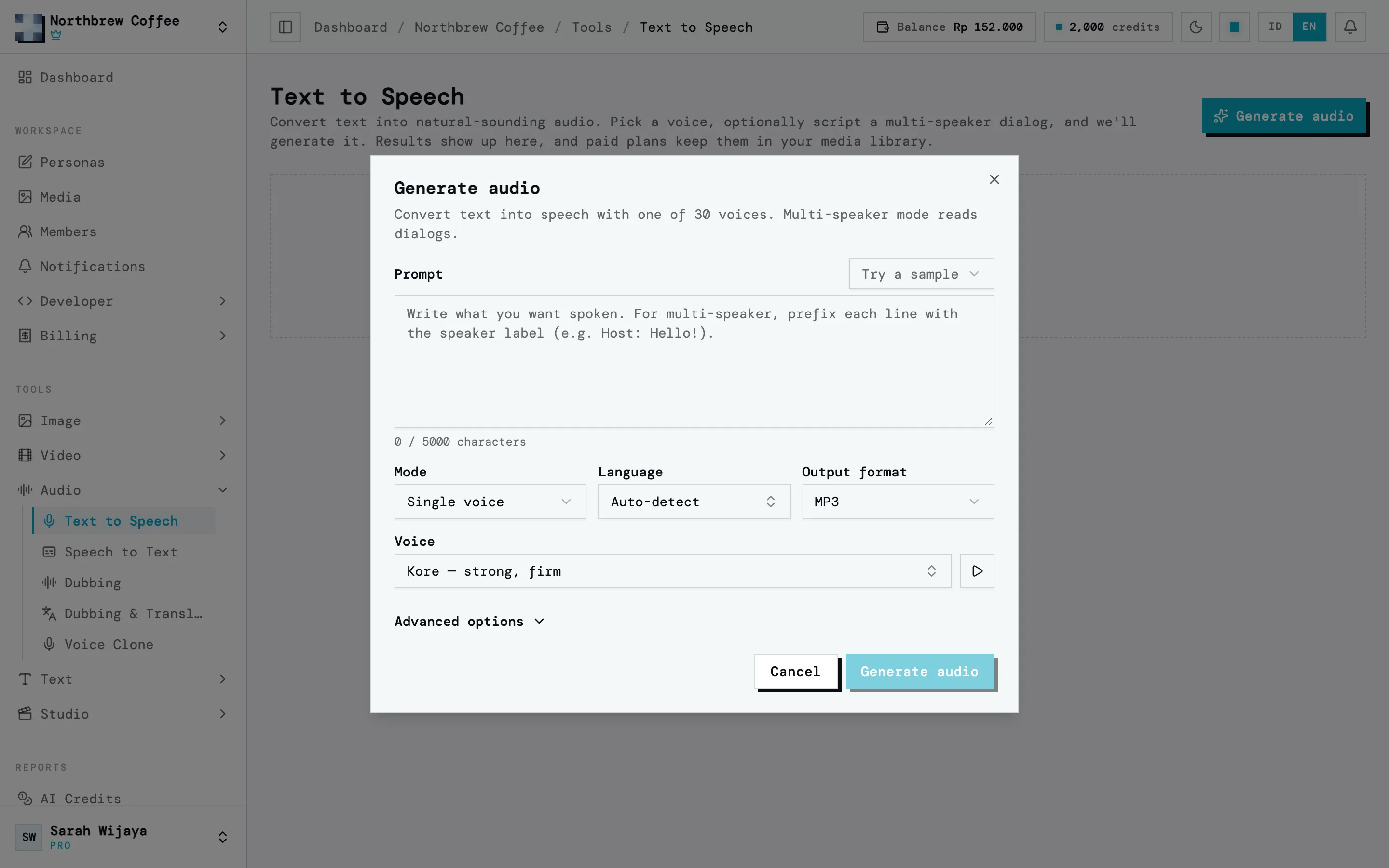Viewport: 1389px width, 868px height.
Task: Open AI Credits report
Action: pyautogui.click(x=123, y=799)
